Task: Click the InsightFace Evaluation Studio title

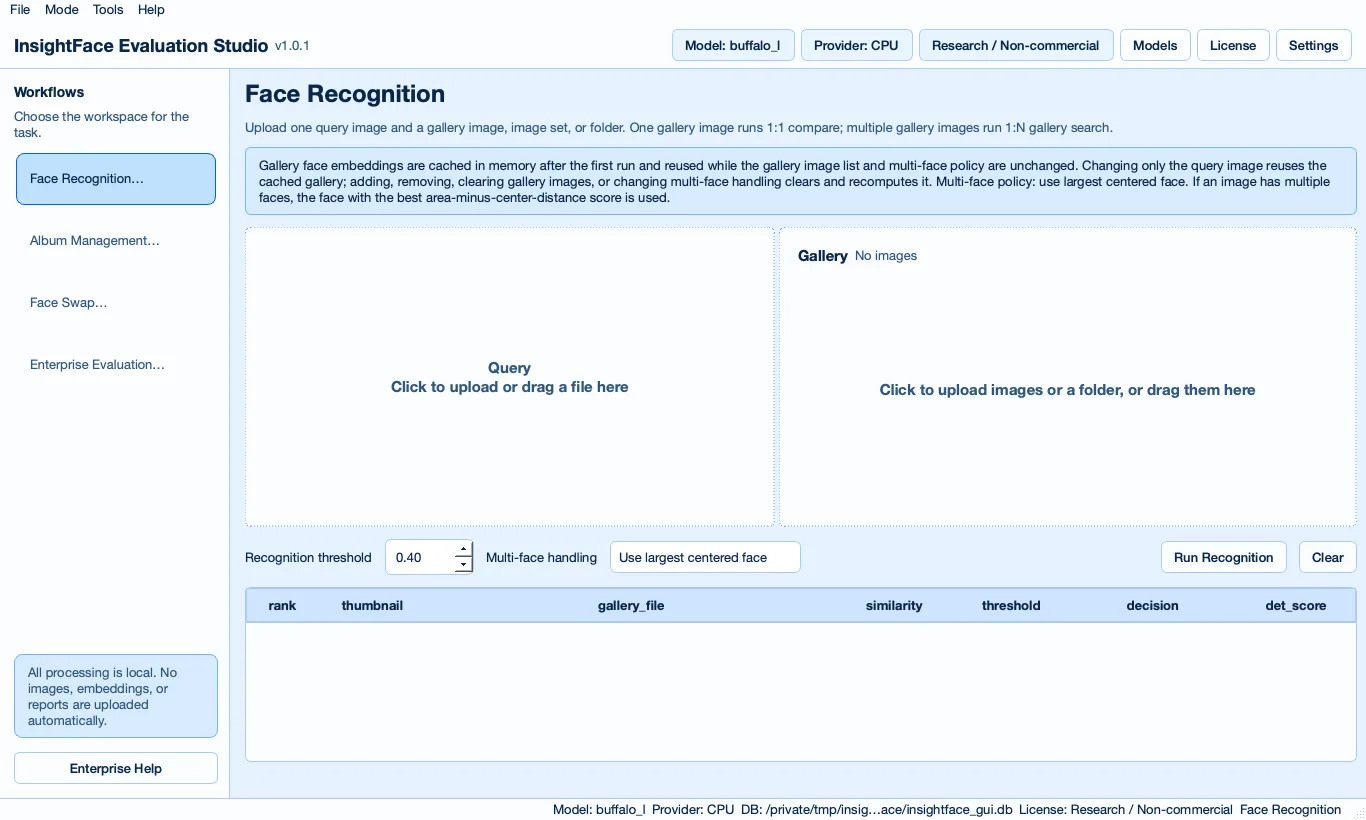Action: (x=141, y=46)
